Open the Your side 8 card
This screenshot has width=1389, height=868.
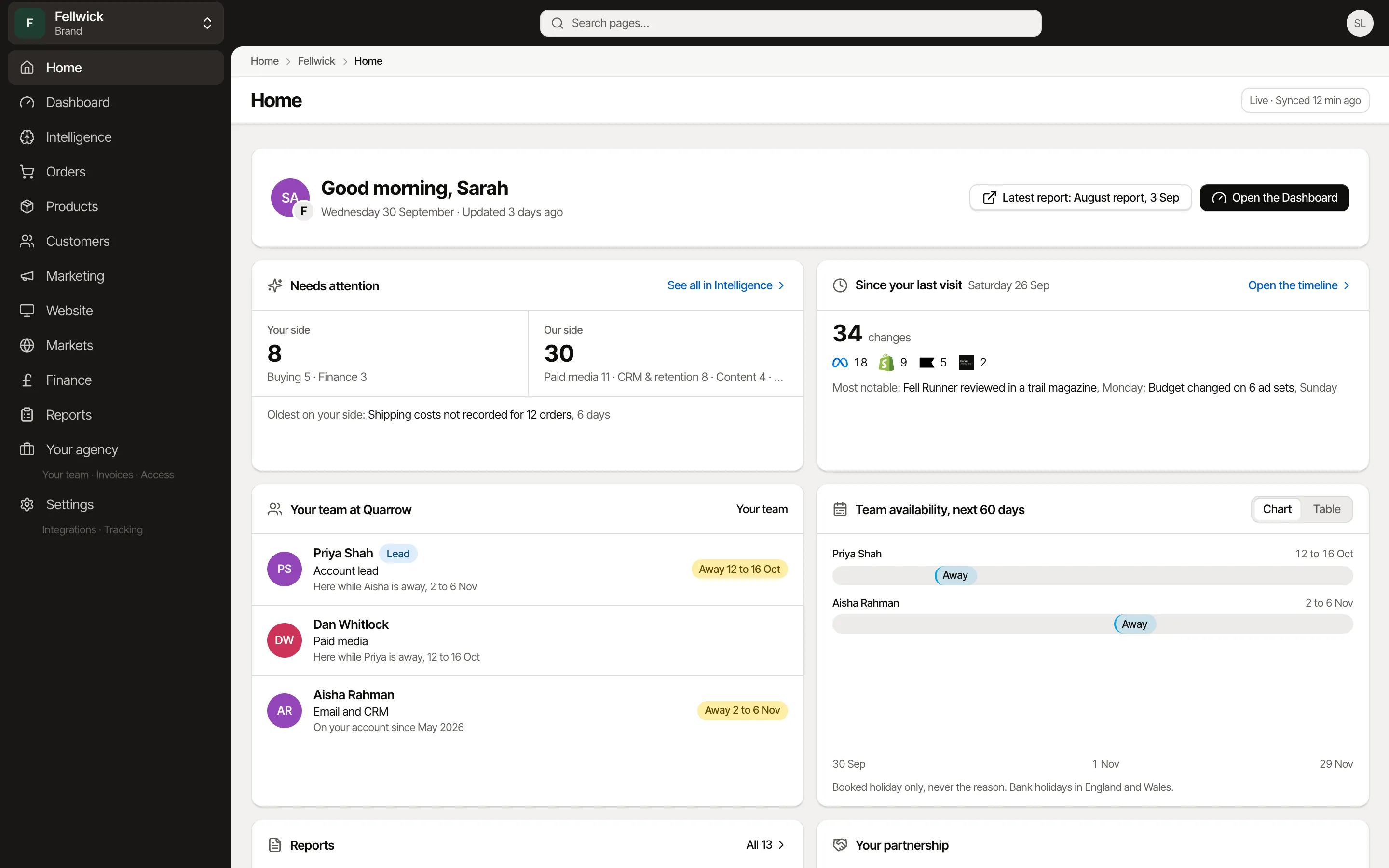click(390, 353)
